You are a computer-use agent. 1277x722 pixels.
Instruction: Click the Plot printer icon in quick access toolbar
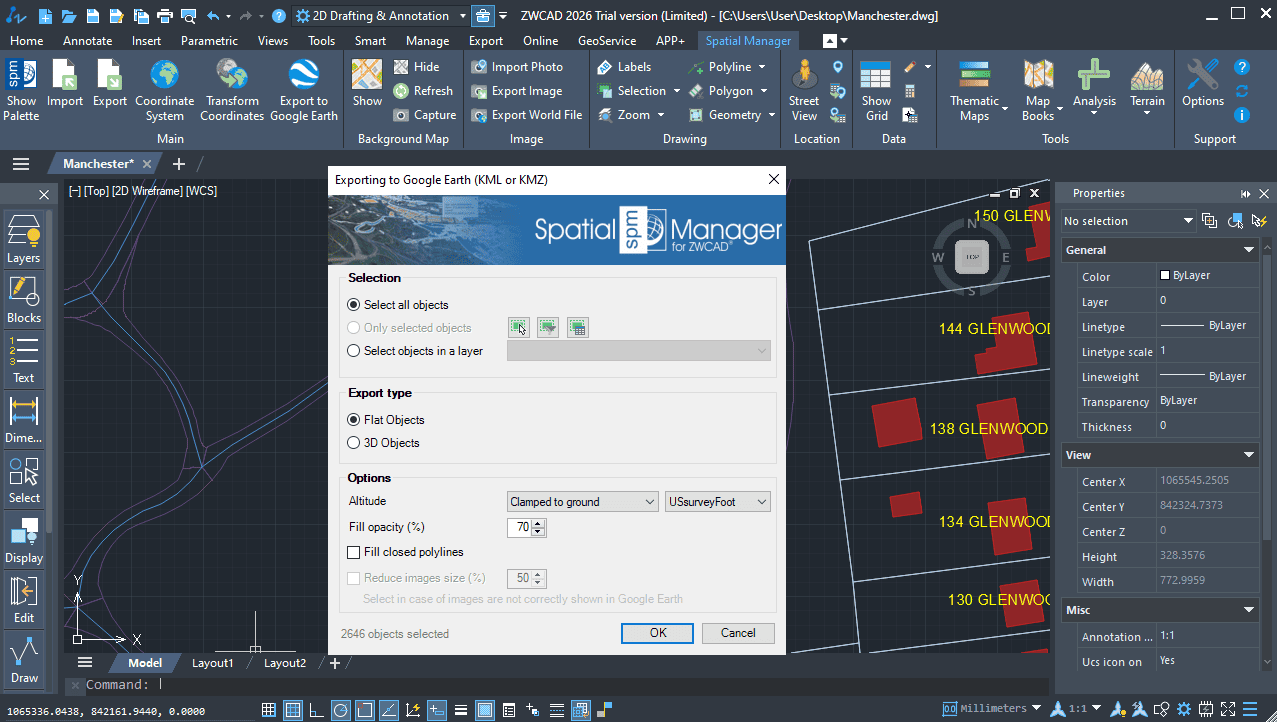coord(165,16)
